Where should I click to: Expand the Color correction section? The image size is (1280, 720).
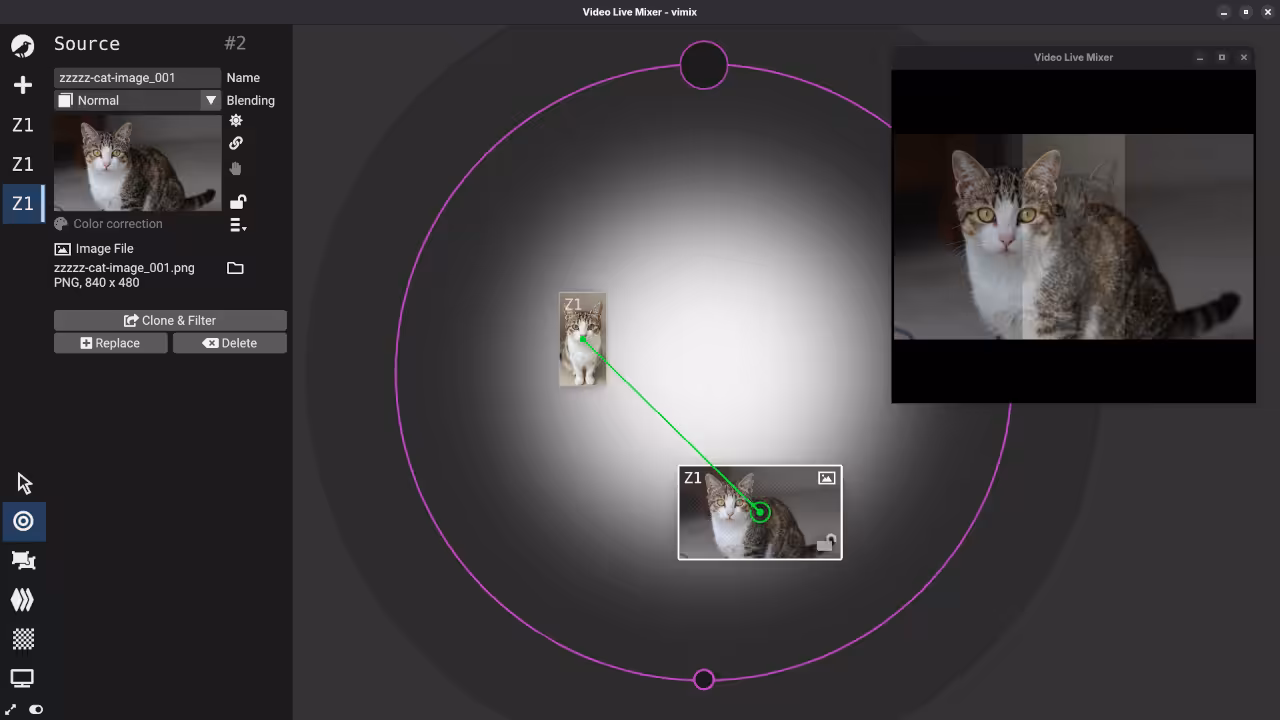108,224
